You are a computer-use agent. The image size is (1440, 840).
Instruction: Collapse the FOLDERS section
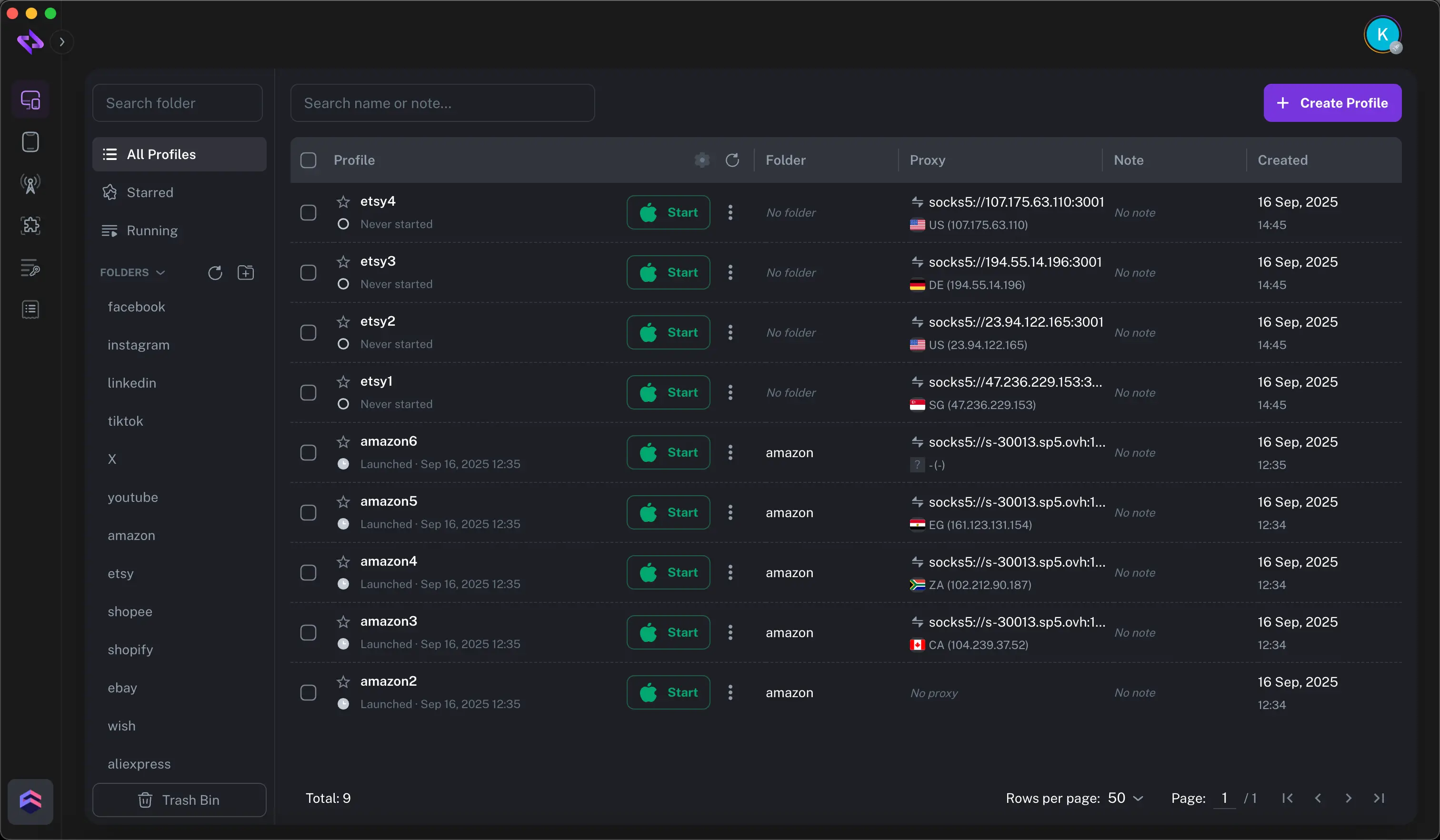pyautogui.click(x=132, y=272)
